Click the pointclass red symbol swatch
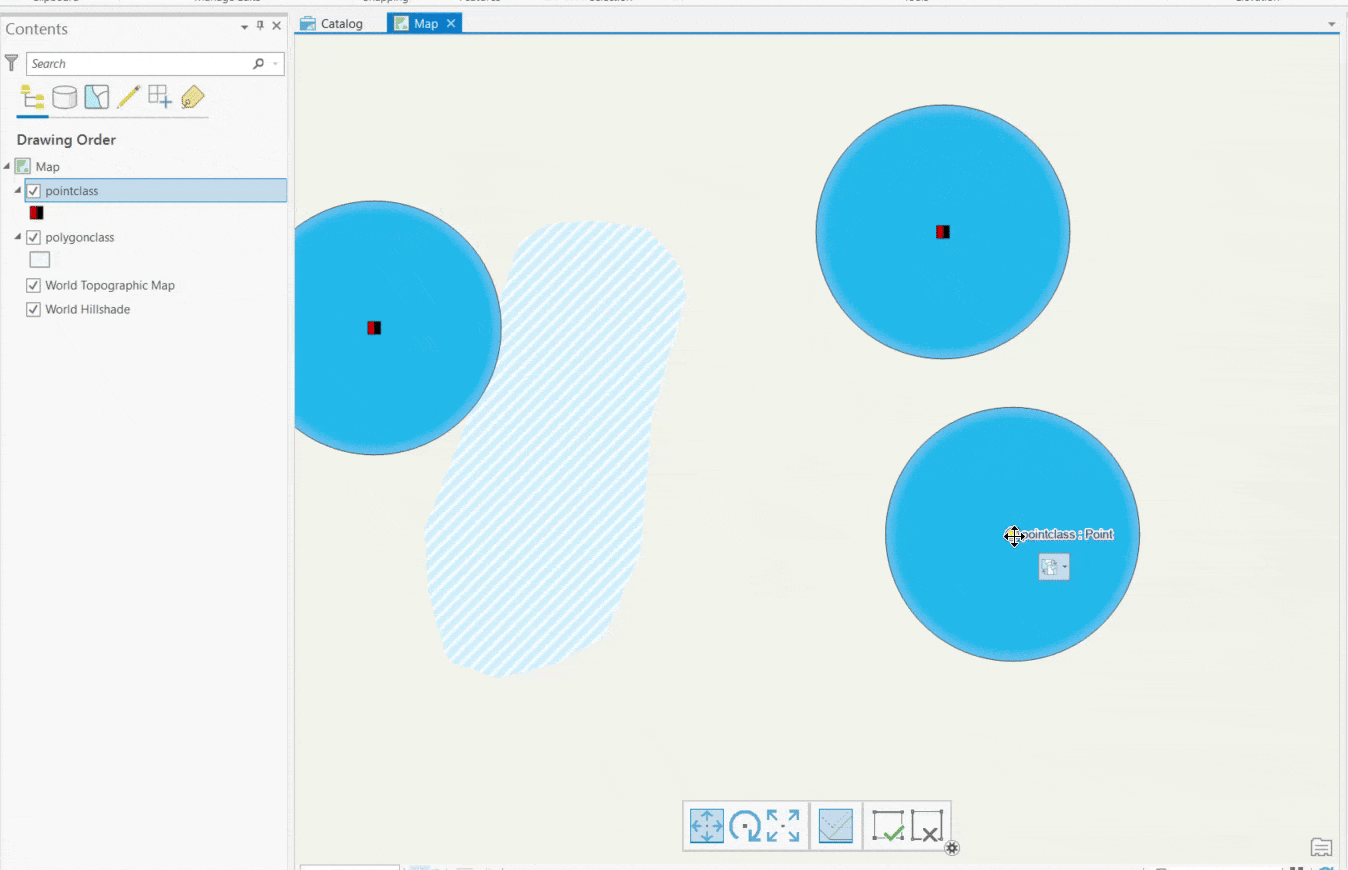1348x870 pixels. click(x=36, y=212)
